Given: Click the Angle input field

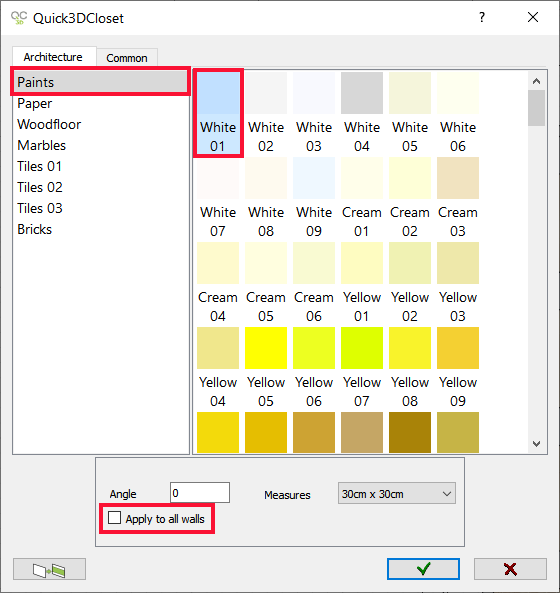Looking at the screenshot, I should [x=200, y=492].
